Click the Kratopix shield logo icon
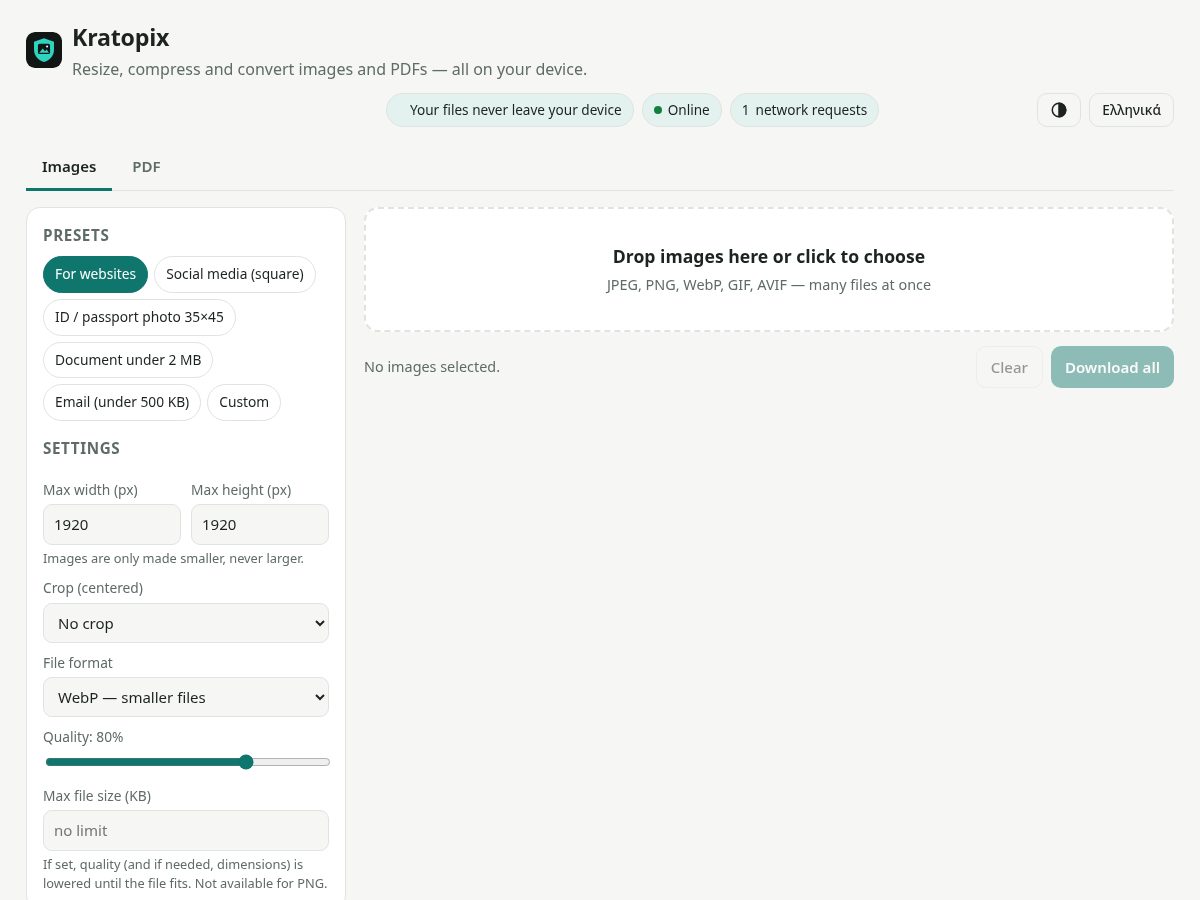The image size is (1200, 900). [x=44, y=50]
